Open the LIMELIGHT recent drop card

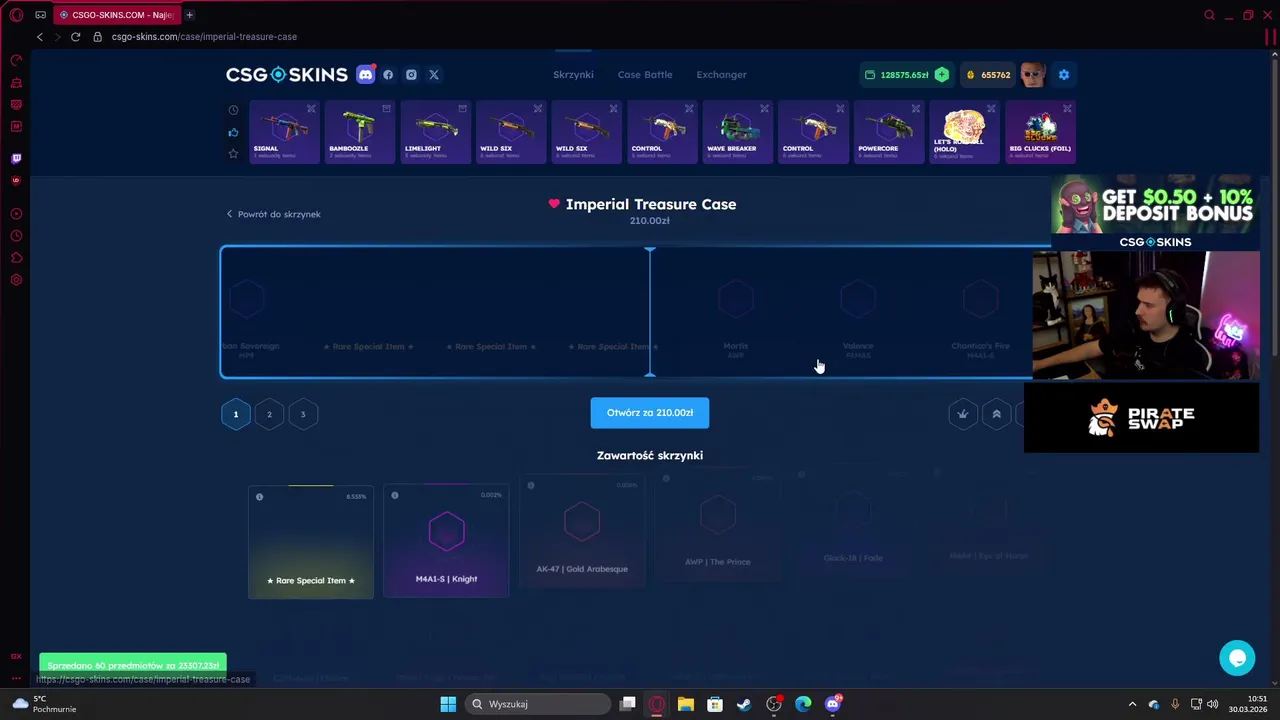click(x=435, y=131)
